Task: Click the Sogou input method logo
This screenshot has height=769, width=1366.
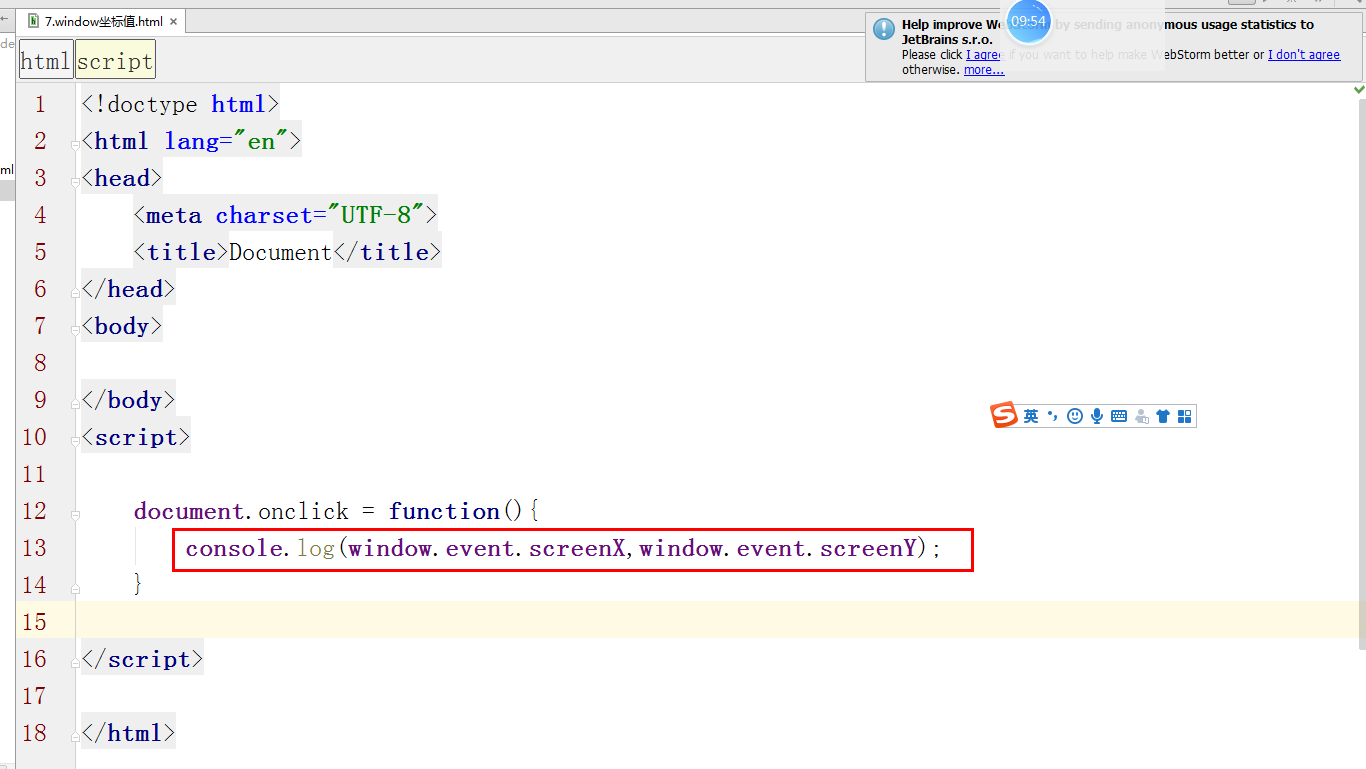Action: coord(1004,415)
